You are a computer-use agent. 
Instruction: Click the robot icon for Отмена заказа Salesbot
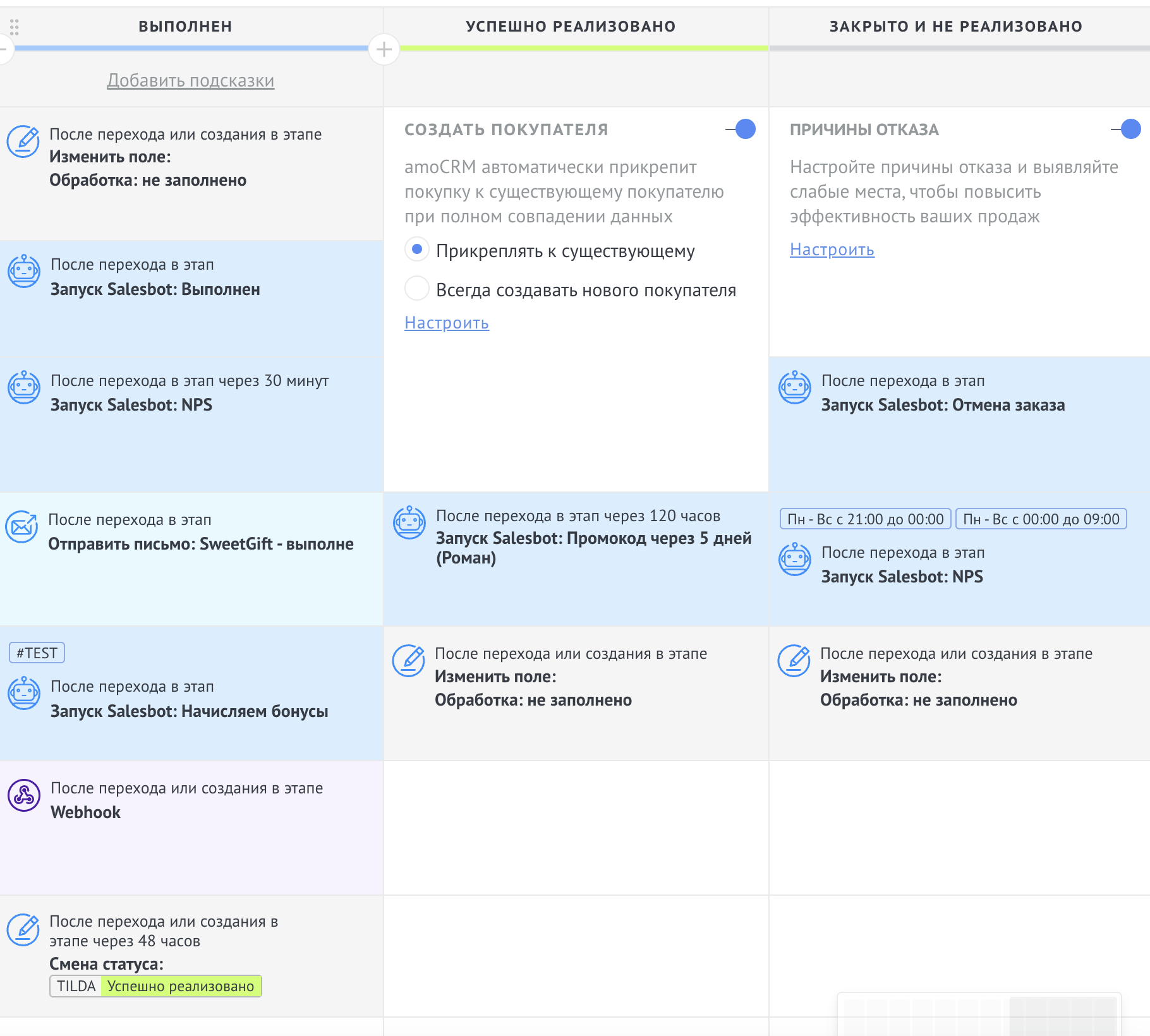tap(794, 387)
